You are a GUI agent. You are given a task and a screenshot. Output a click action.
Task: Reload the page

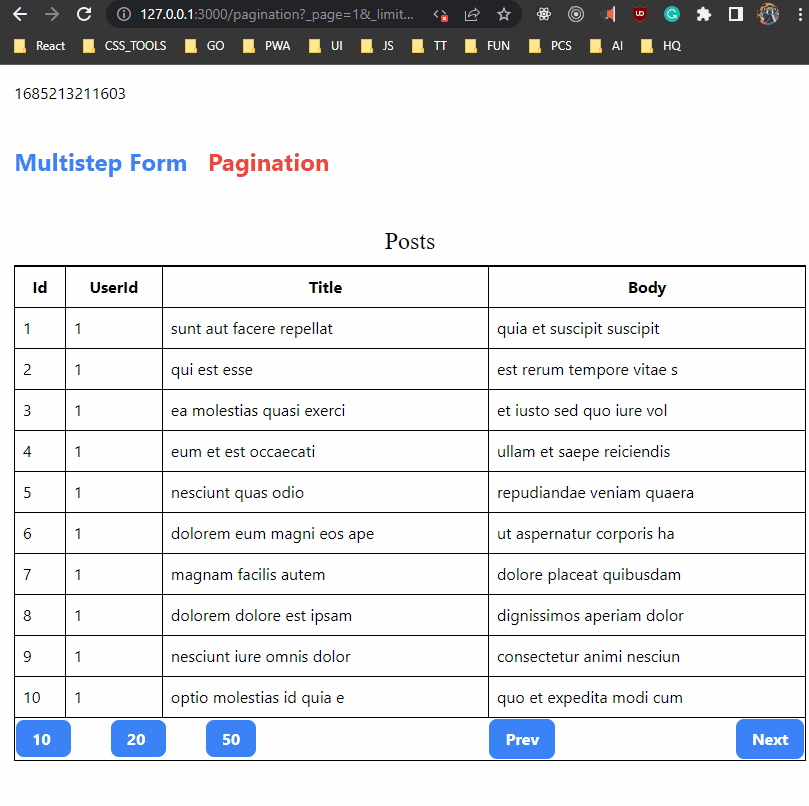point(84,15)
